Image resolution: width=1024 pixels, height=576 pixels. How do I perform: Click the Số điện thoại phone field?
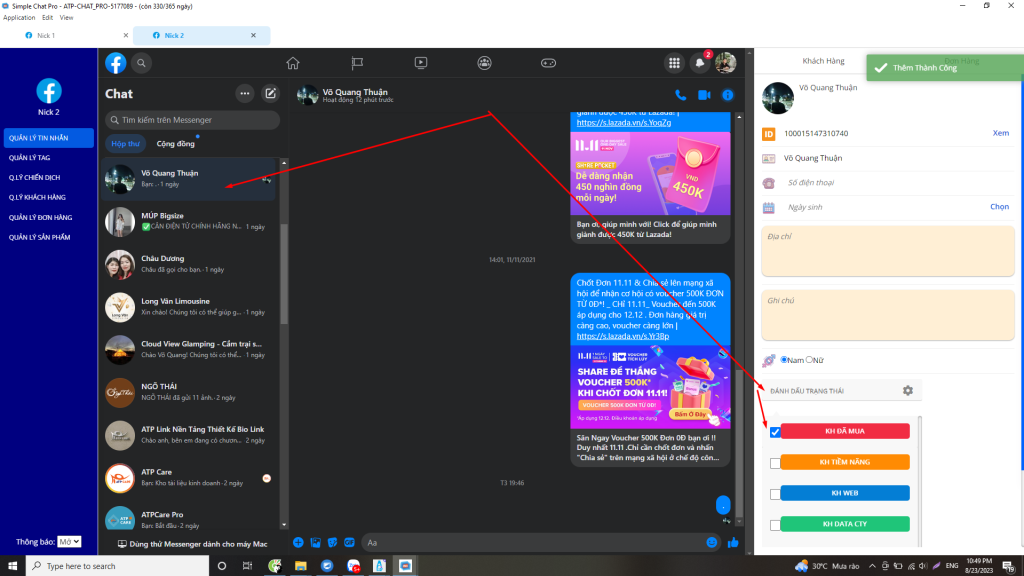pos(898,183)
